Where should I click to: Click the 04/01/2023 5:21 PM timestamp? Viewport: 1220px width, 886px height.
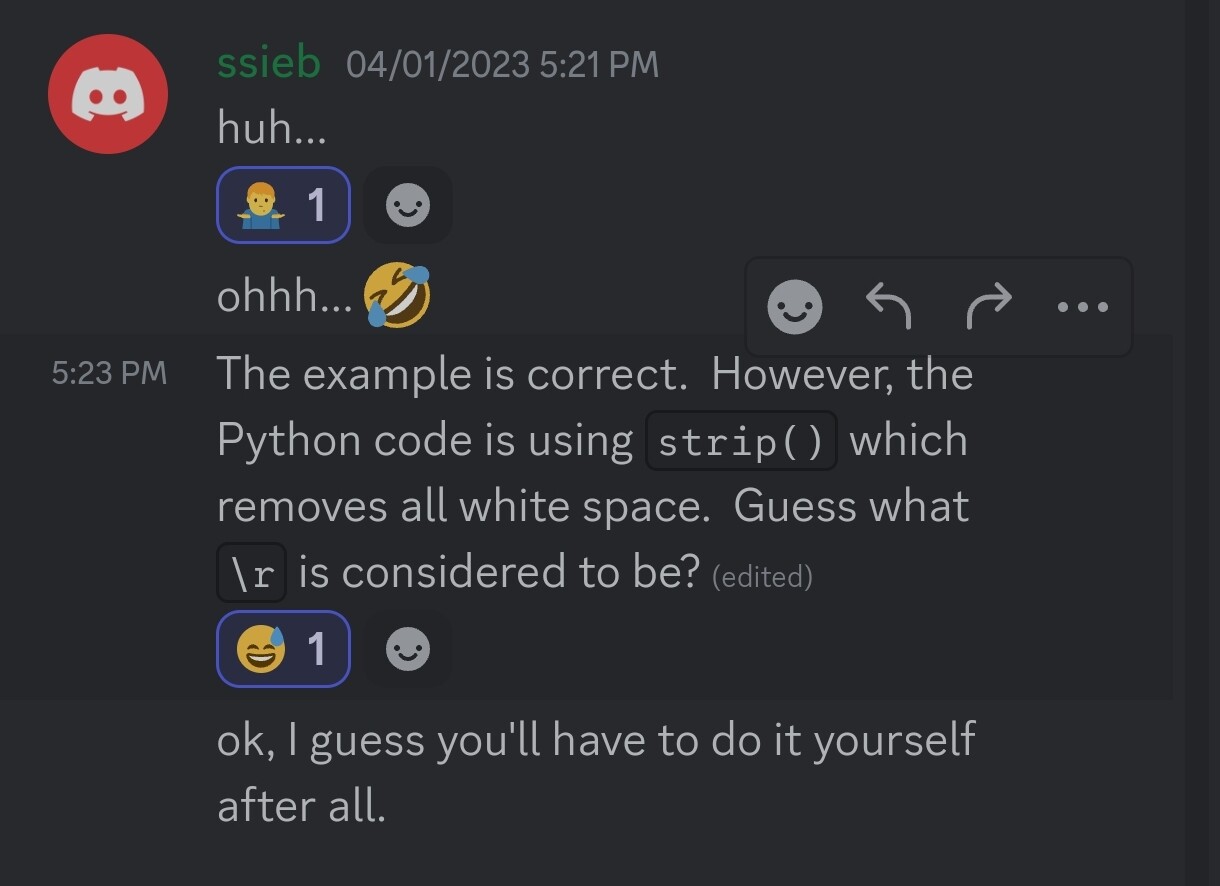click(x=500, y=64)
